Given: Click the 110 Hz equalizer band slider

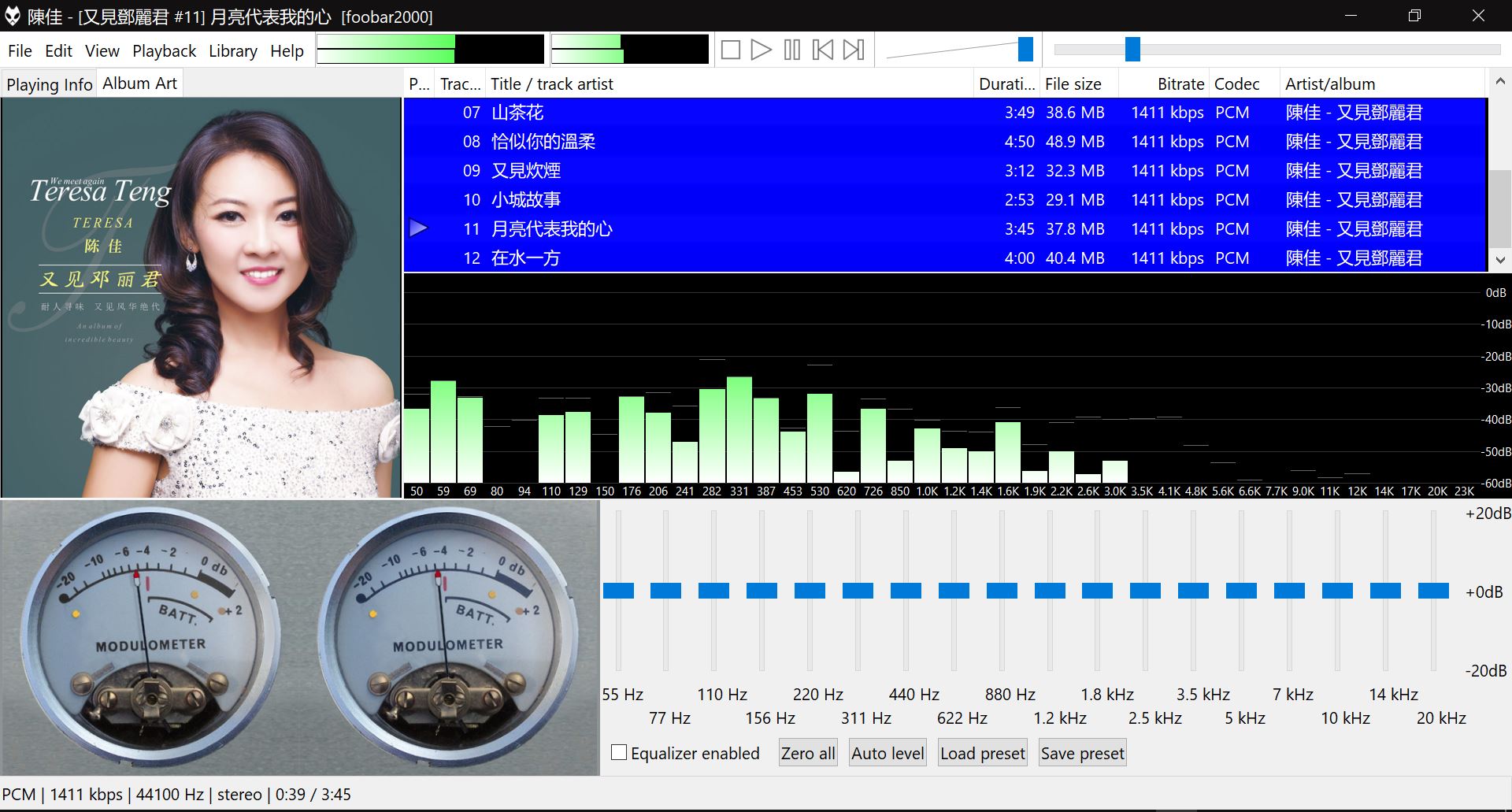Looking at the screenshot, I should (x=714, y=591).
